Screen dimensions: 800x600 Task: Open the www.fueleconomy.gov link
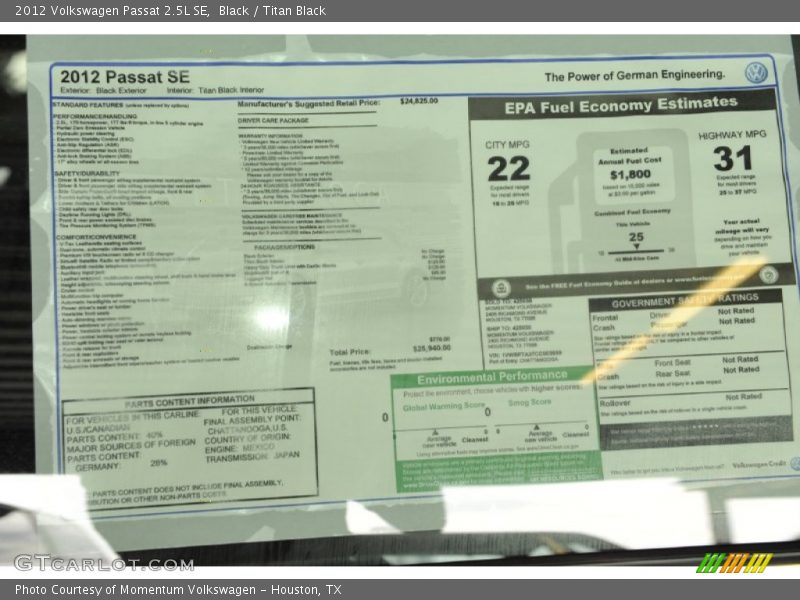(x=700, y=279)
